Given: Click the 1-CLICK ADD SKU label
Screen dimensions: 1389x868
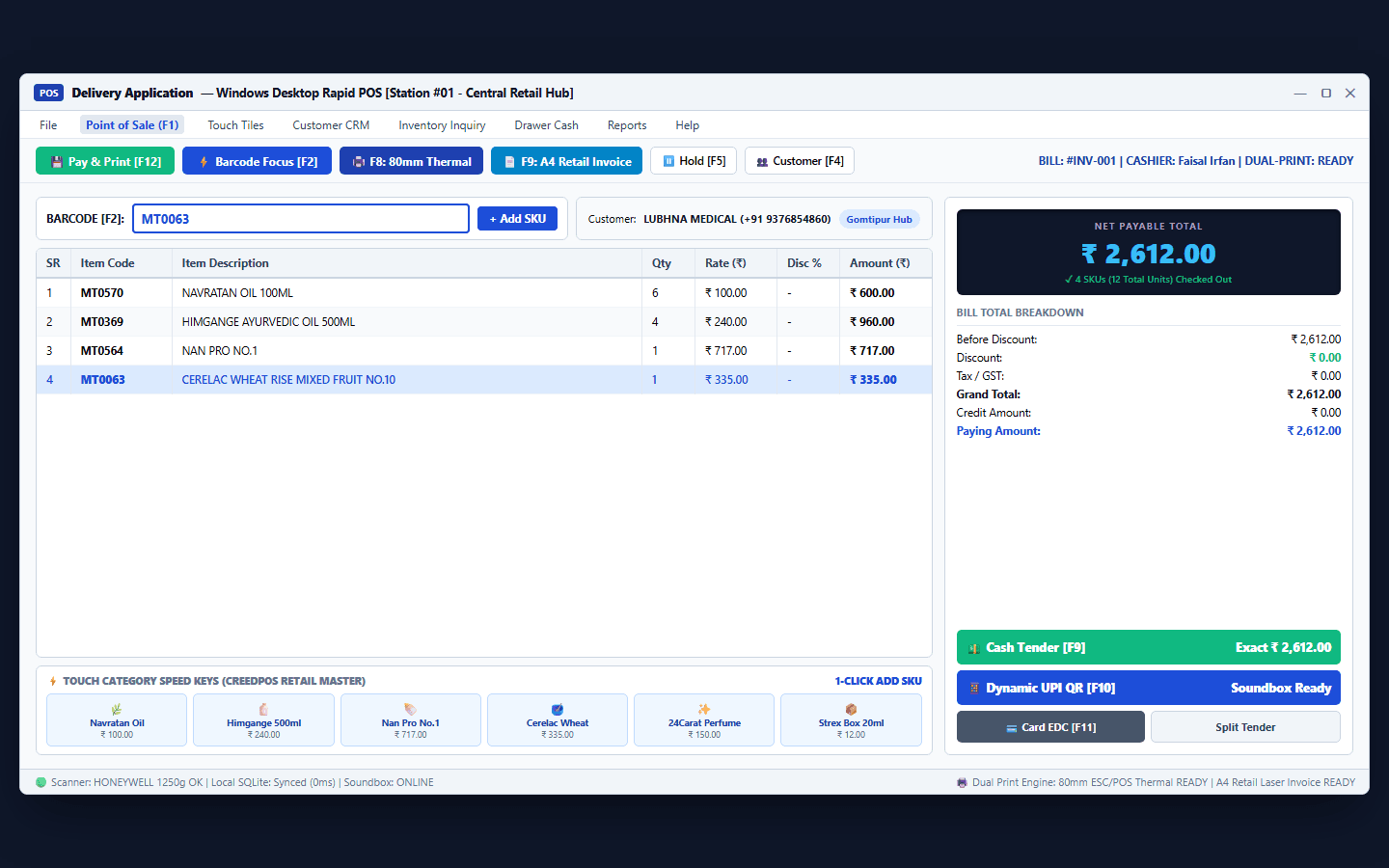Looking at the screenshot, I should 879,681.
